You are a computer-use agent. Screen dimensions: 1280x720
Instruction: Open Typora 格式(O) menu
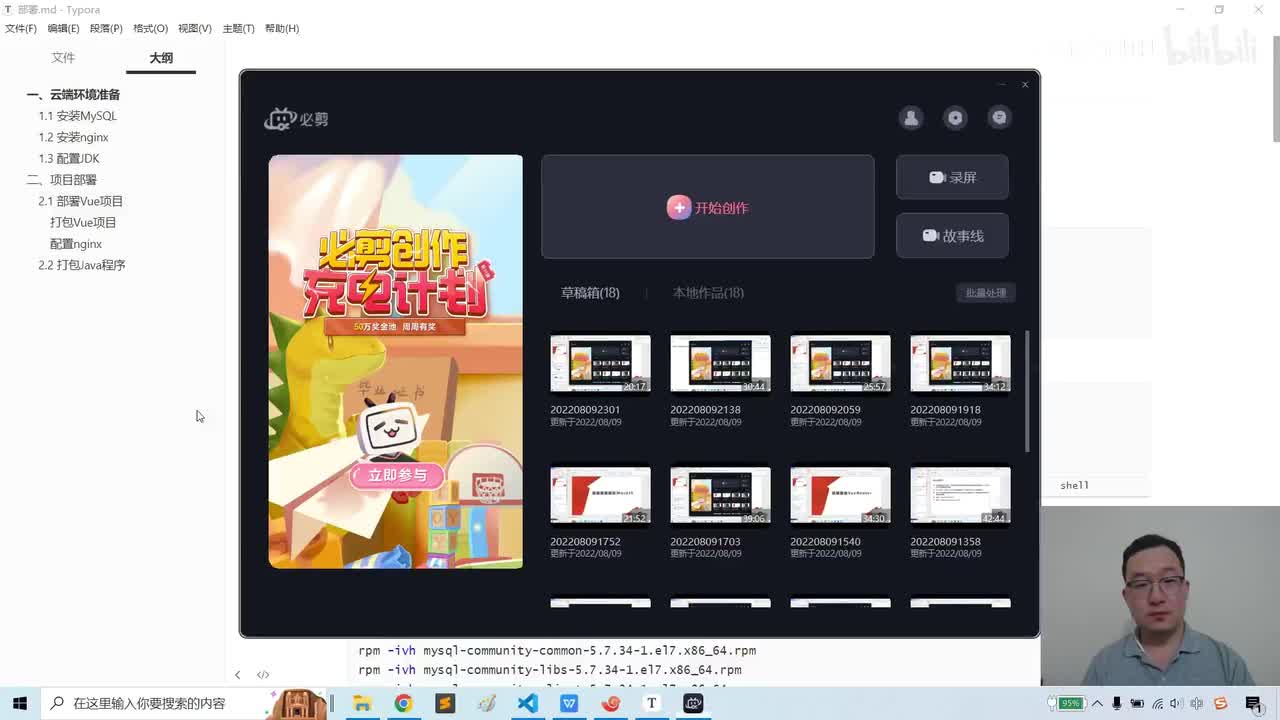(150, 28)
